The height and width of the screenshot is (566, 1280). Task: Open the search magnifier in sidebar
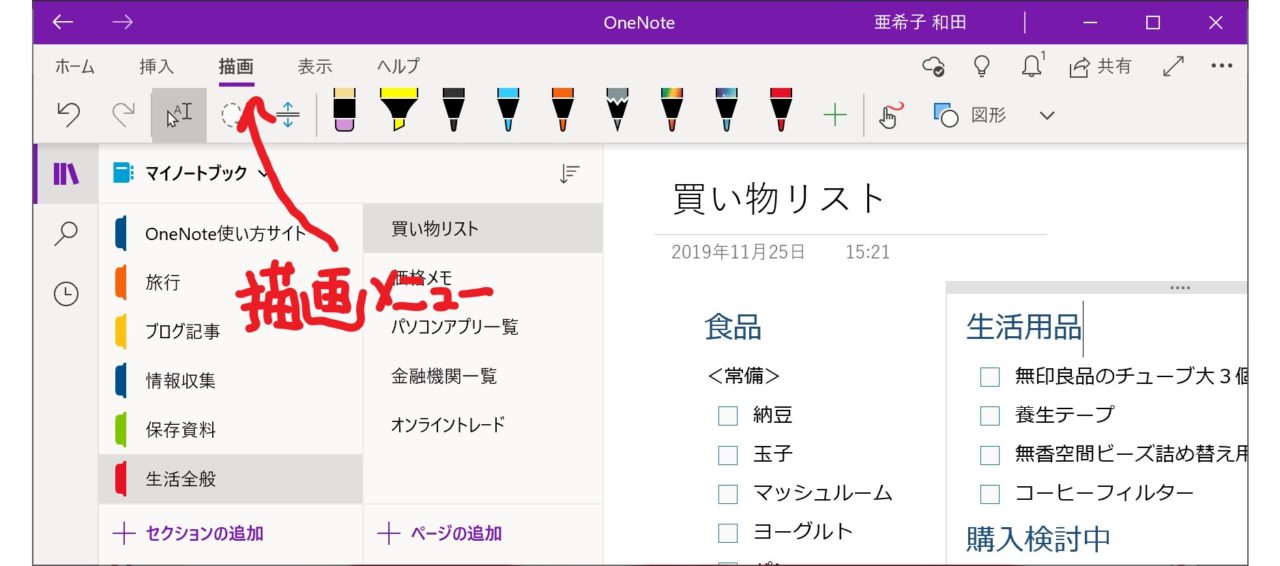tap(66, 234)
